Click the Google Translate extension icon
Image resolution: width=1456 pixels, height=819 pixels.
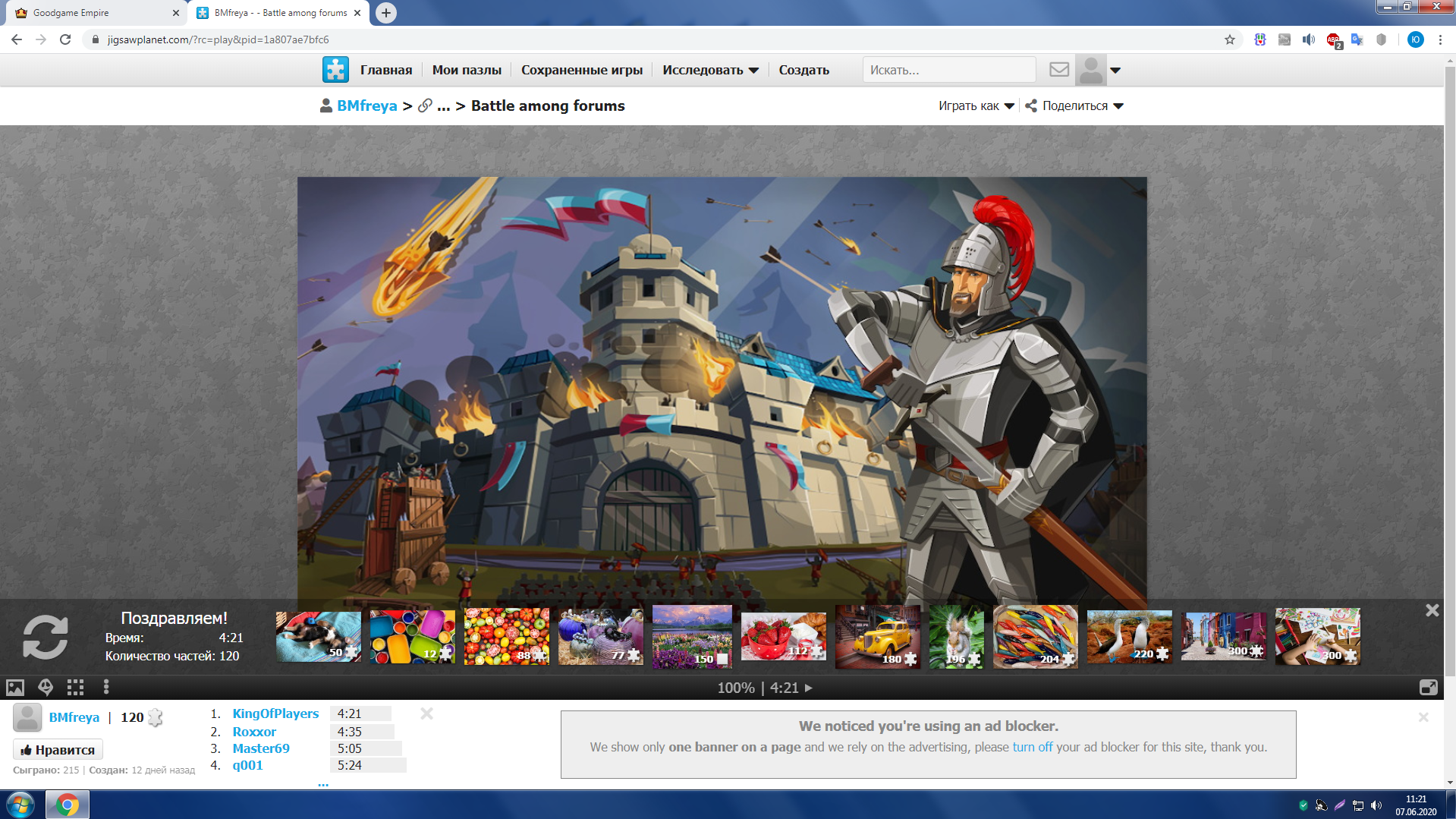[x=1357, y=39]
